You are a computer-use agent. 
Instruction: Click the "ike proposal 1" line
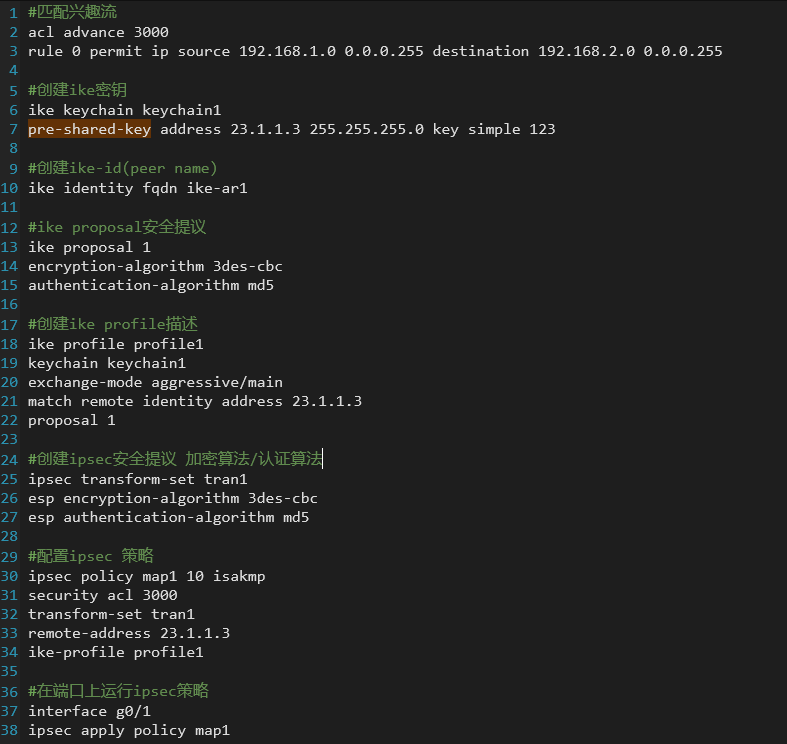coord(89,246)
